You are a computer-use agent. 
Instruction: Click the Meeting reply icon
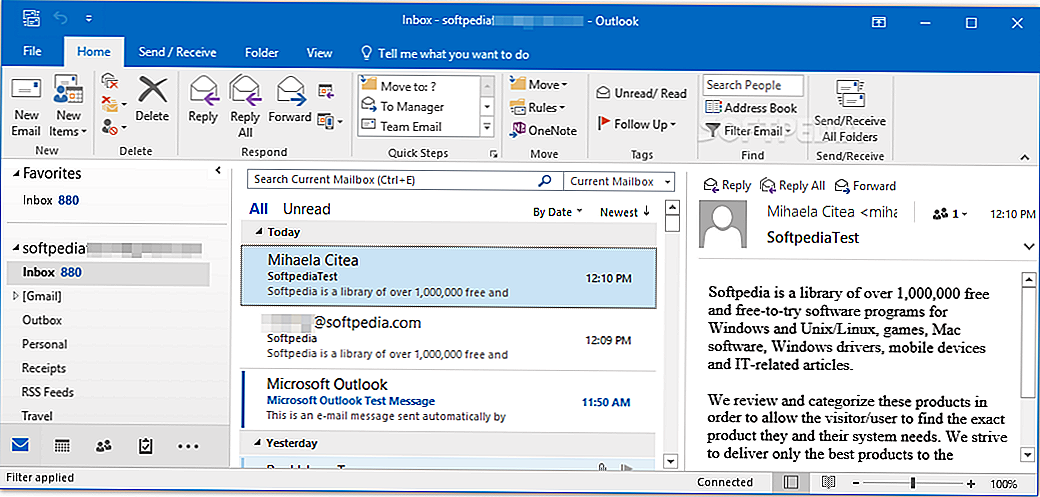[325, 90]
